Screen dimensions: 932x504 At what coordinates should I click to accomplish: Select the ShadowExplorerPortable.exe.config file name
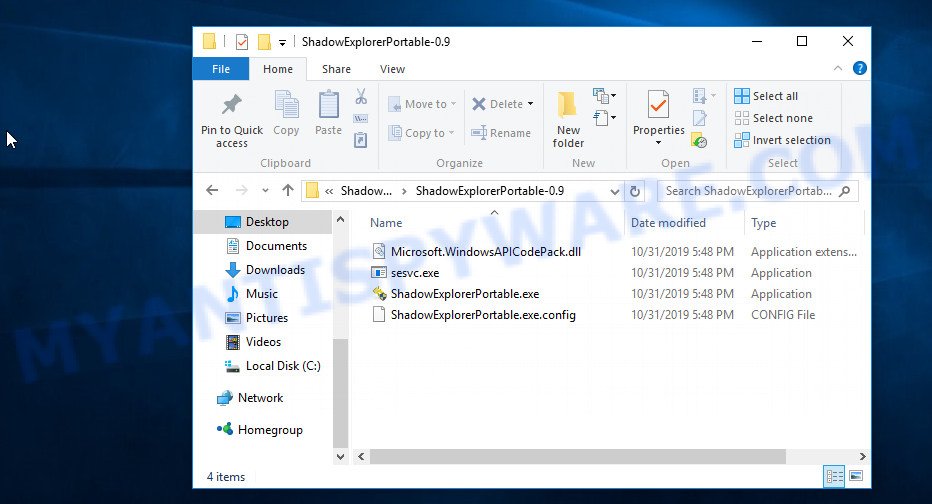point(483,315)
